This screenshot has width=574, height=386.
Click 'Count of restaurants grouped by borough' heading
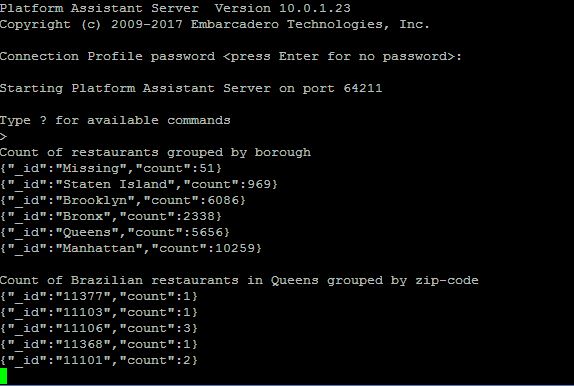click(x=155, y=153)
